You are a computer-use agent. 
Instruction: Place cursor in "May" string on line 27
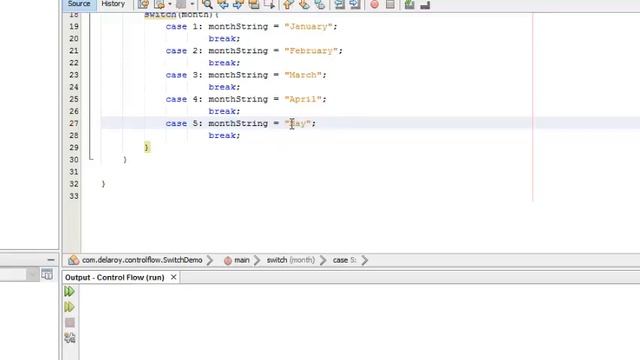(x=298, y=123)
